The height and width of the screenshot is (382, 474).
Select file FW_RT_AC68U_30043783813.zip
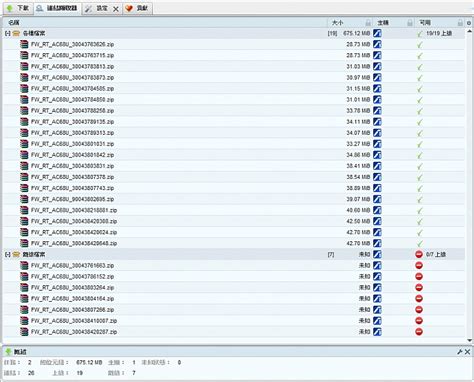pos(73,66)
